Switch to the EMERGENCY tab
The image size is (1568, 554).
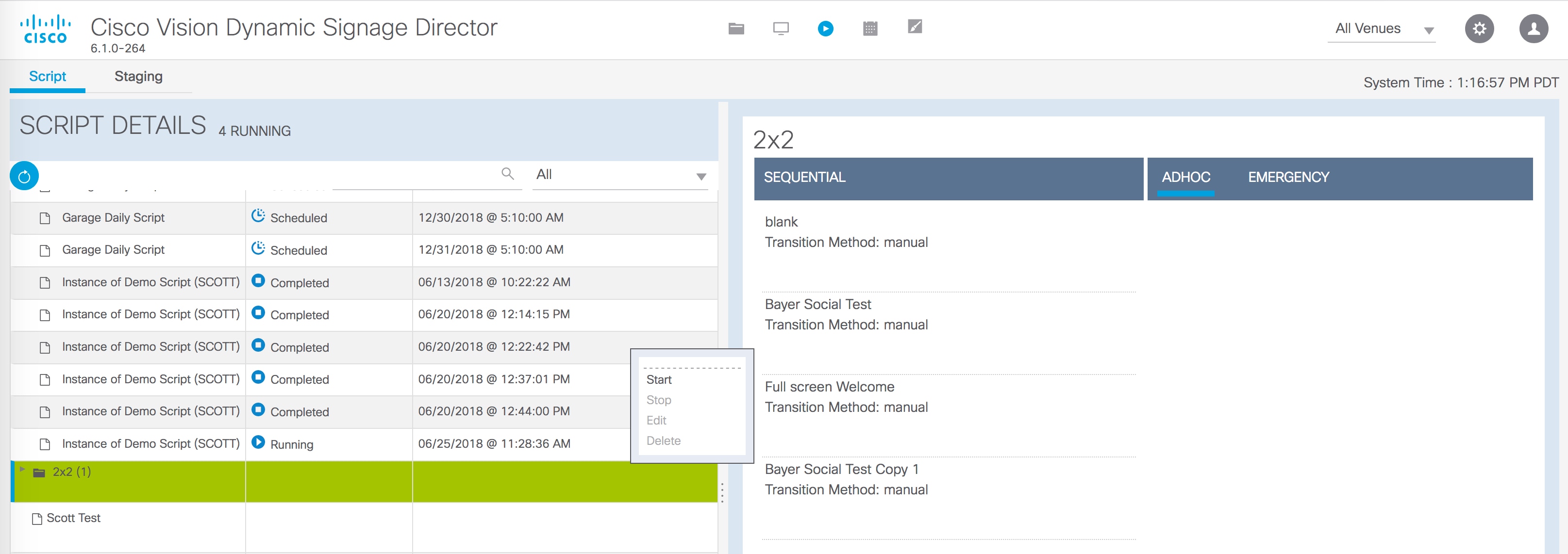click(1287, 177)
